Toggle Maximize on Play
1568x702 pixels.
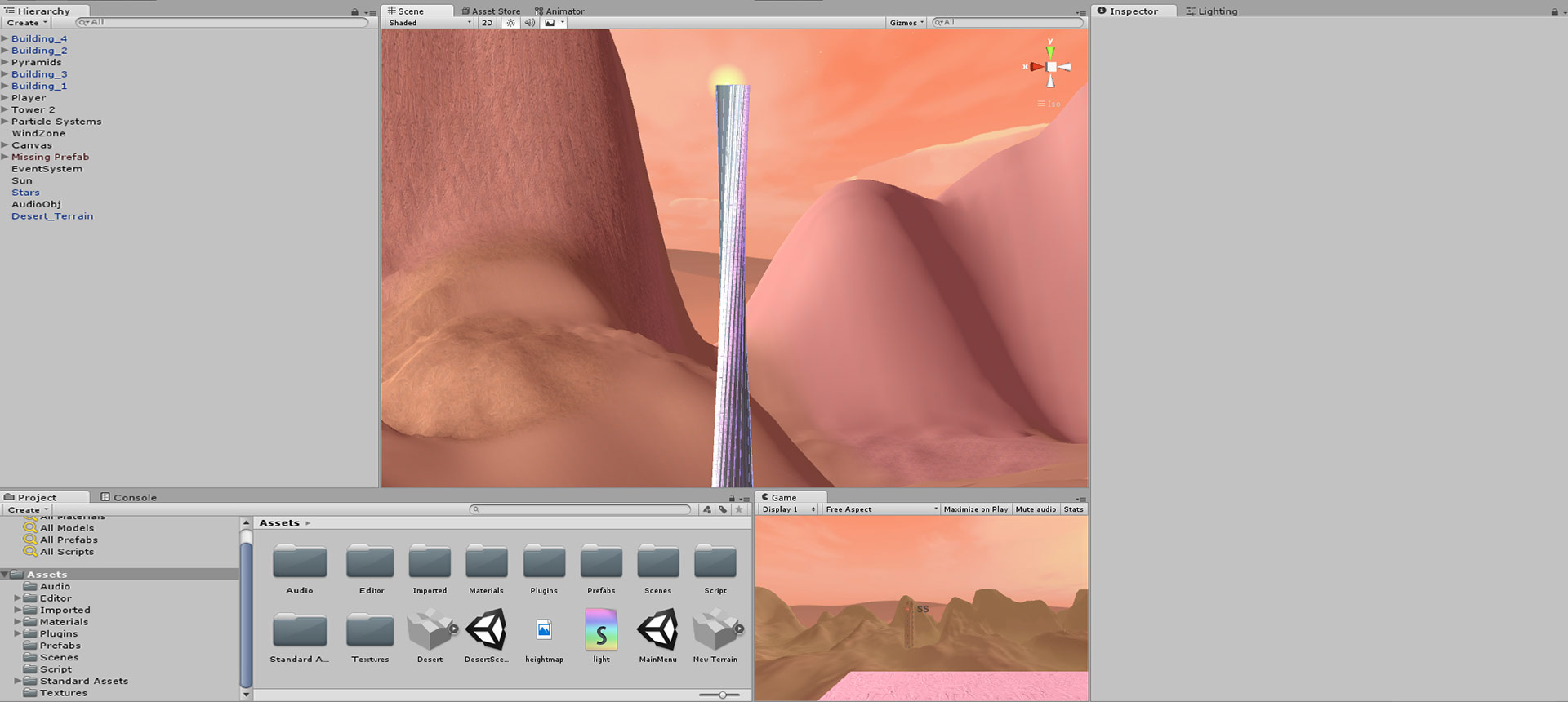pyautogui.click(x=975, y=509)
